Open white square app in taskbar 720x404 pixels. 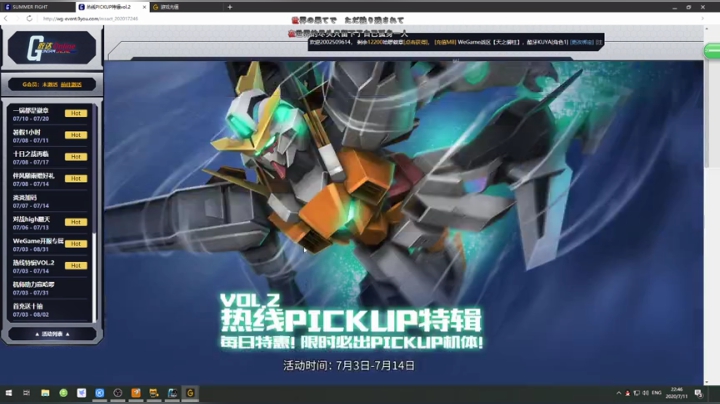81,393
